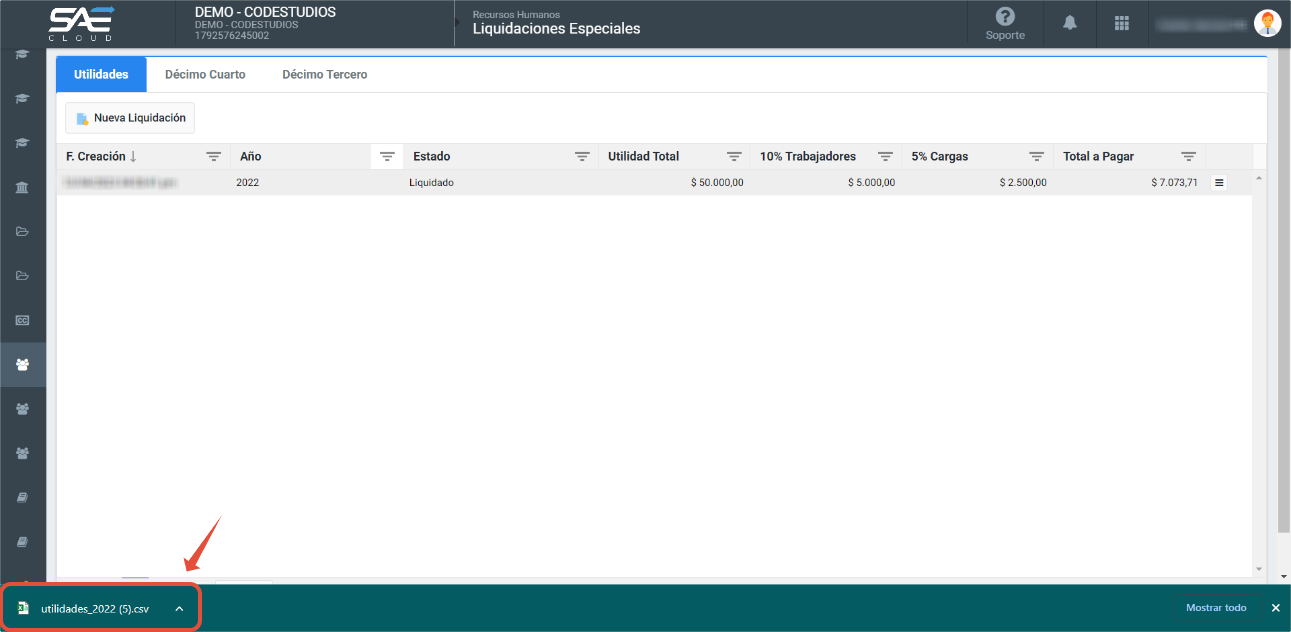Close the downloads bar

(1275, 608)
